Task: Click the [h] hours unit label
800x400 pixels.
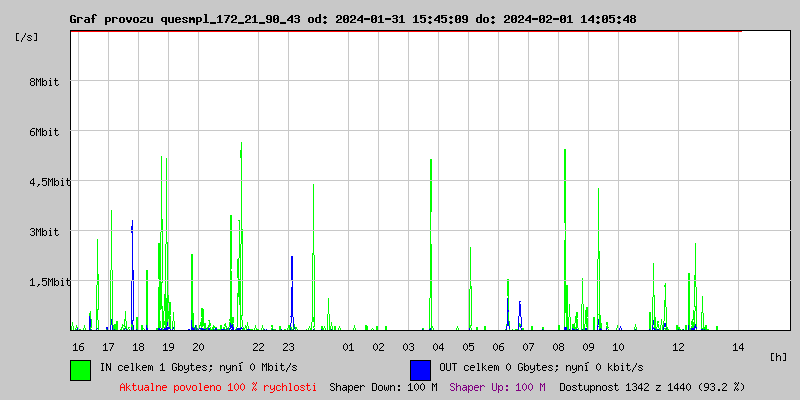Action: (778, 356)
